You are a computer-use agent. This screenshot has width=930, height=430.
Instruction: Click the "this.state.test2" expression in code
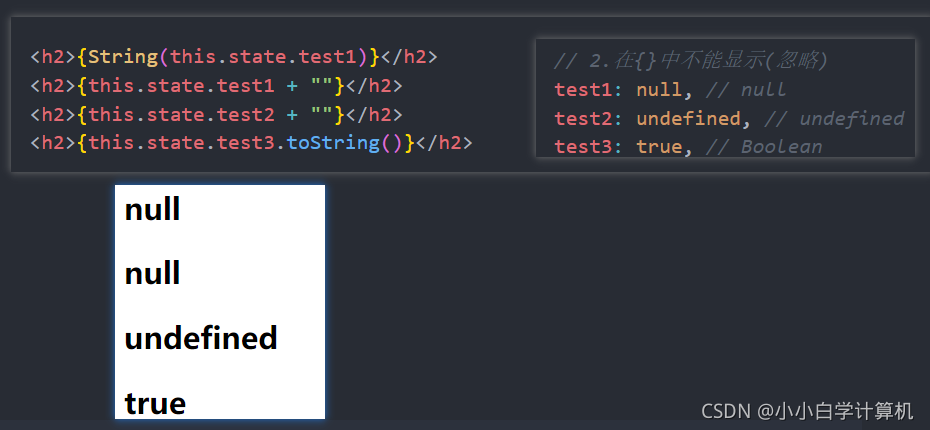click(x=181, y=114)
